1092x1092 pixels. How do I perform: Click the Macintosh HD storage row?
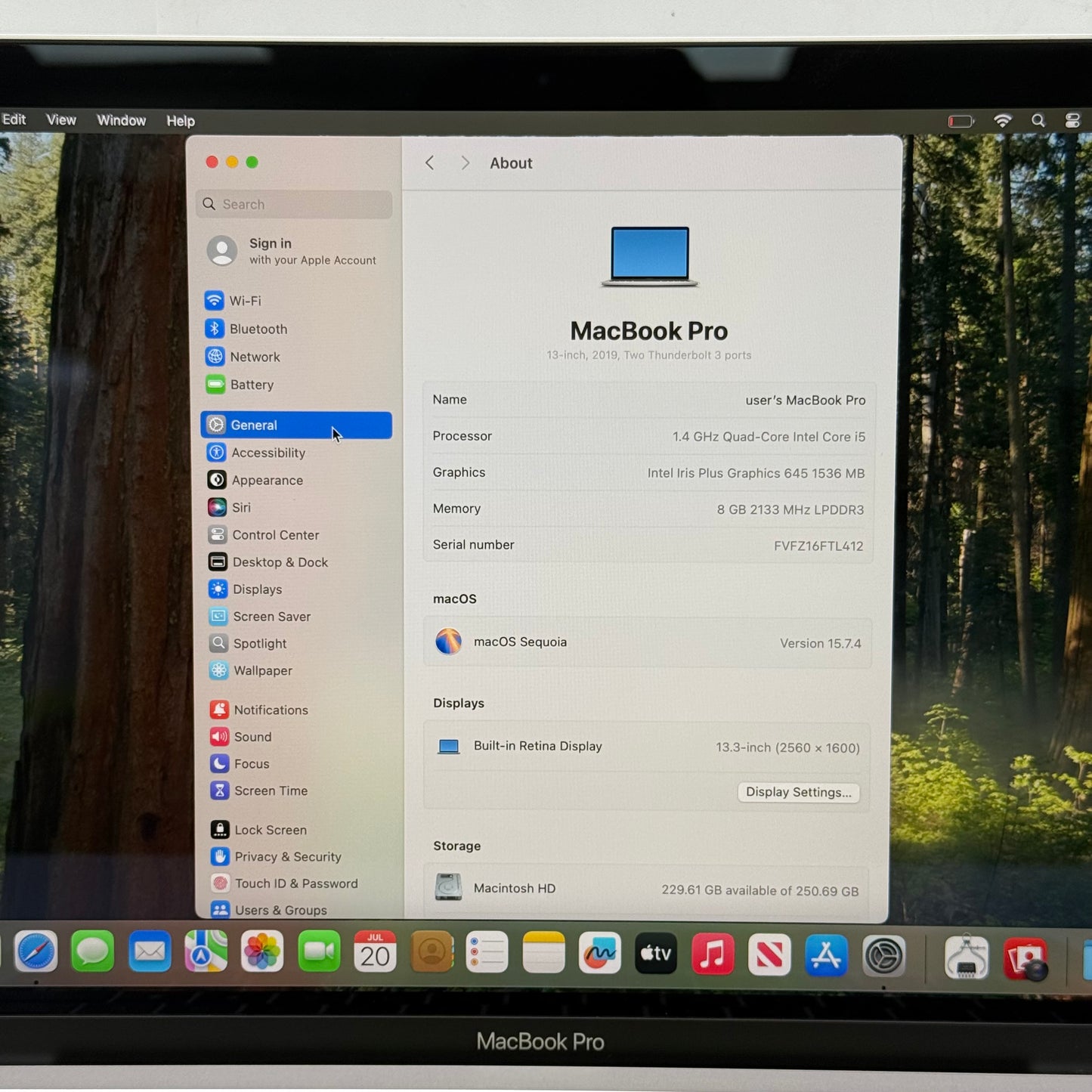pyautogui.click(x=647, y=889)
